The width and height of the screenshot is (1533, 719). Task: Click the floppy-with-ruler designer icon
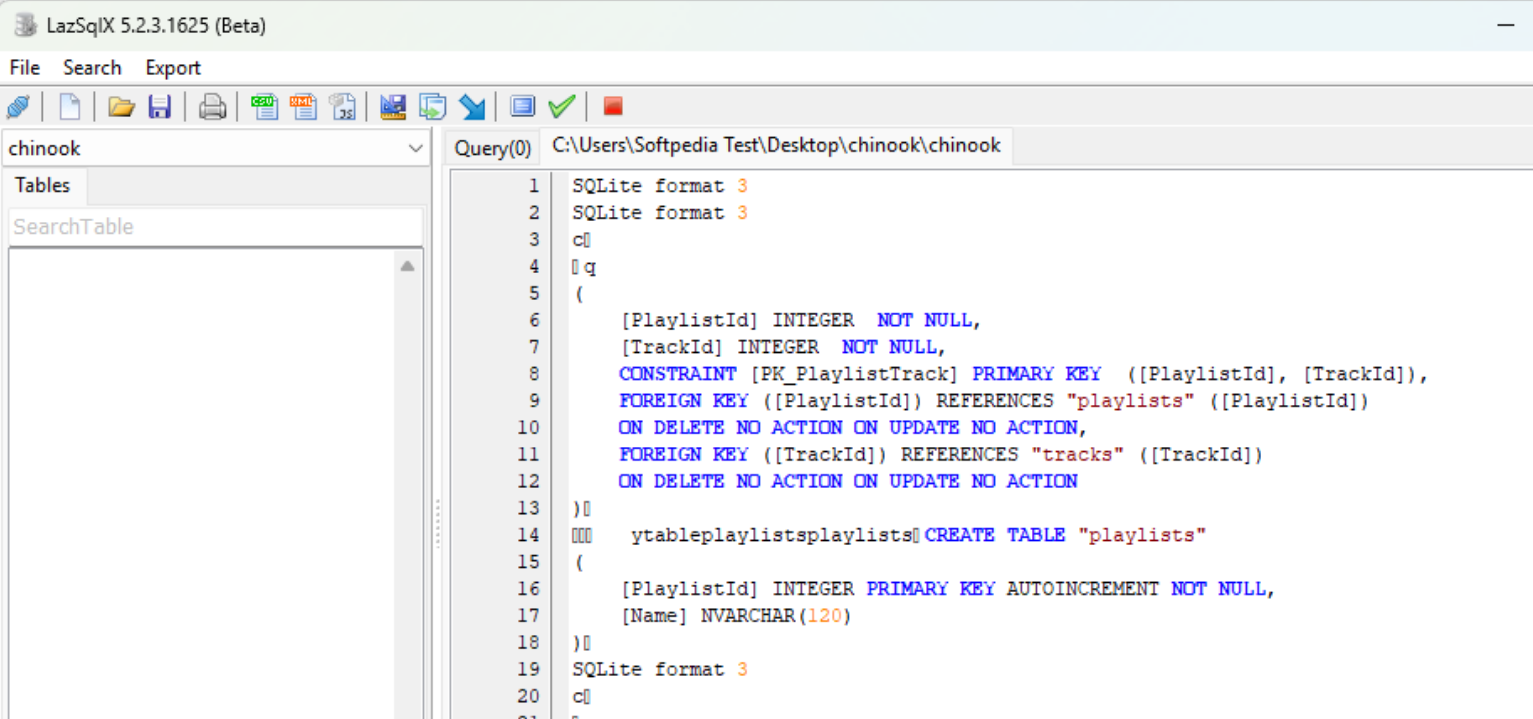tap(394, 106)
